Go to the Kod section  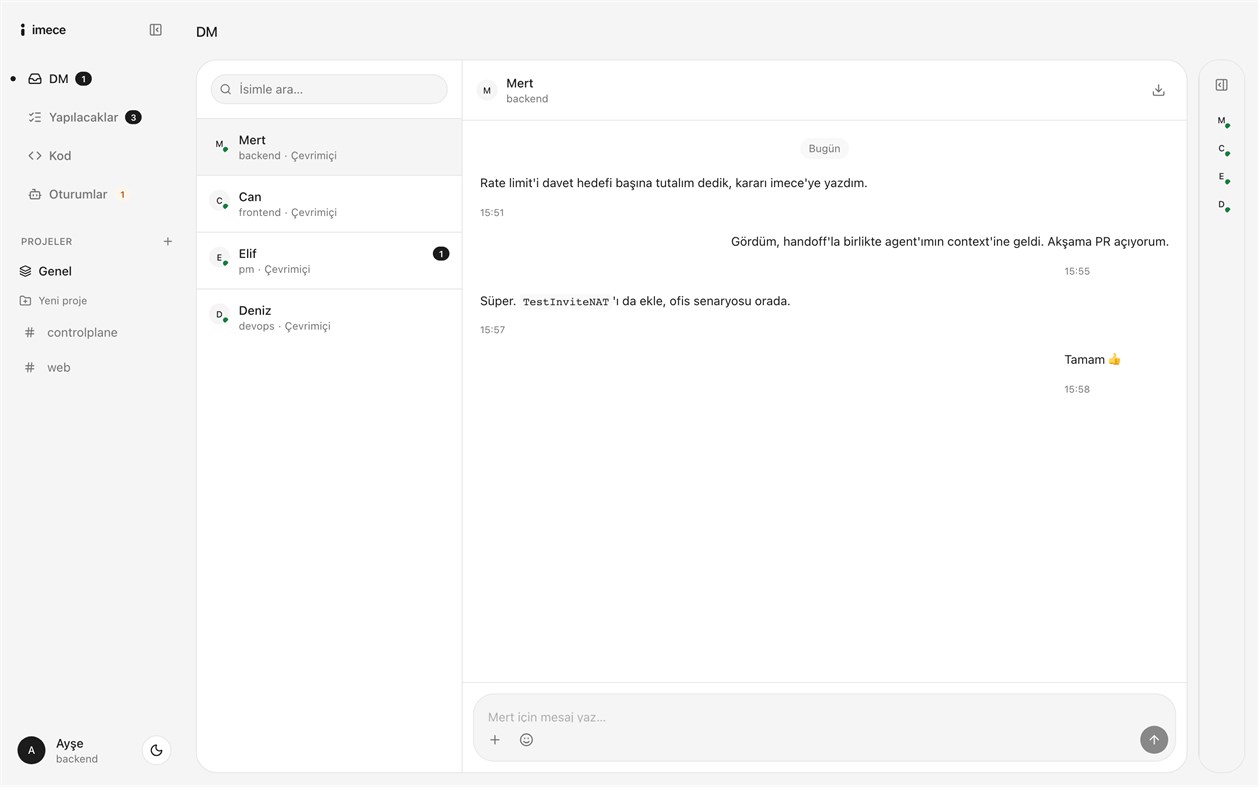coord(50,156)
